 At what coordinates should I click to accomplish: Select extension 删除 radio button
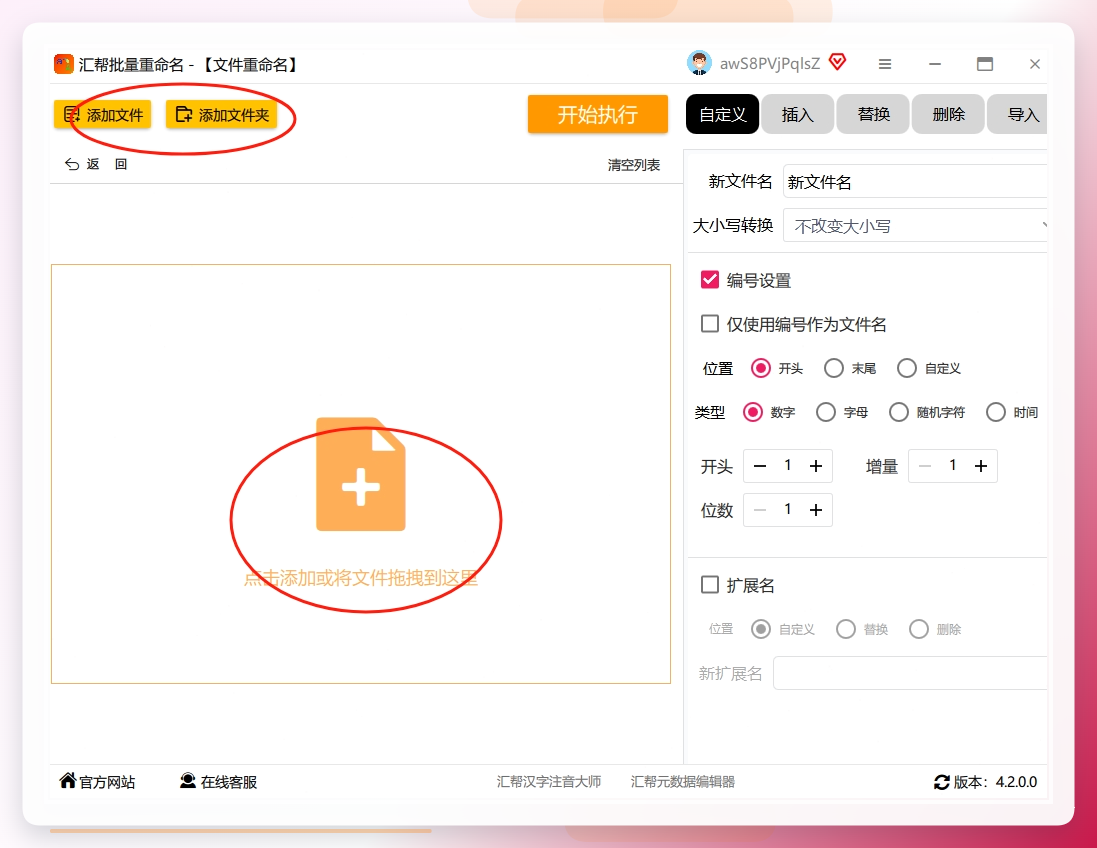pyautogui.click(x=919, y=629)
